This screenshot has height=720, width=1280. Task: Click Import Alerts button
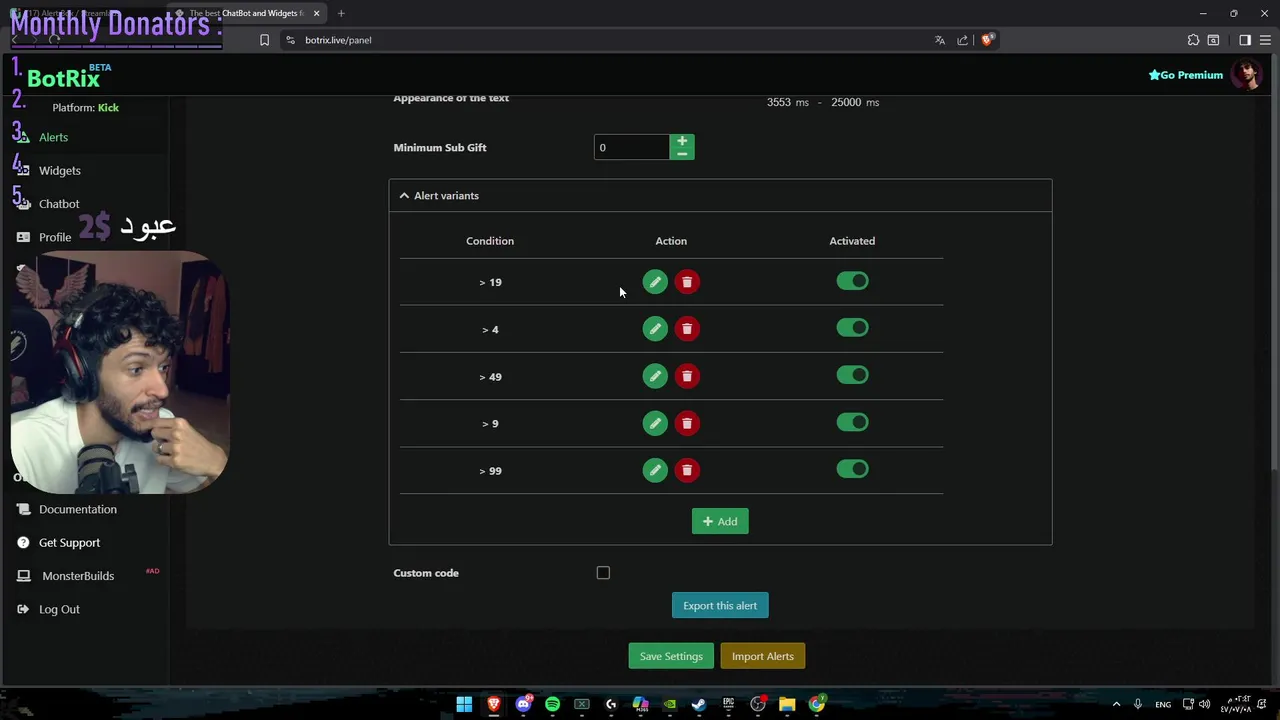point(763,656)
